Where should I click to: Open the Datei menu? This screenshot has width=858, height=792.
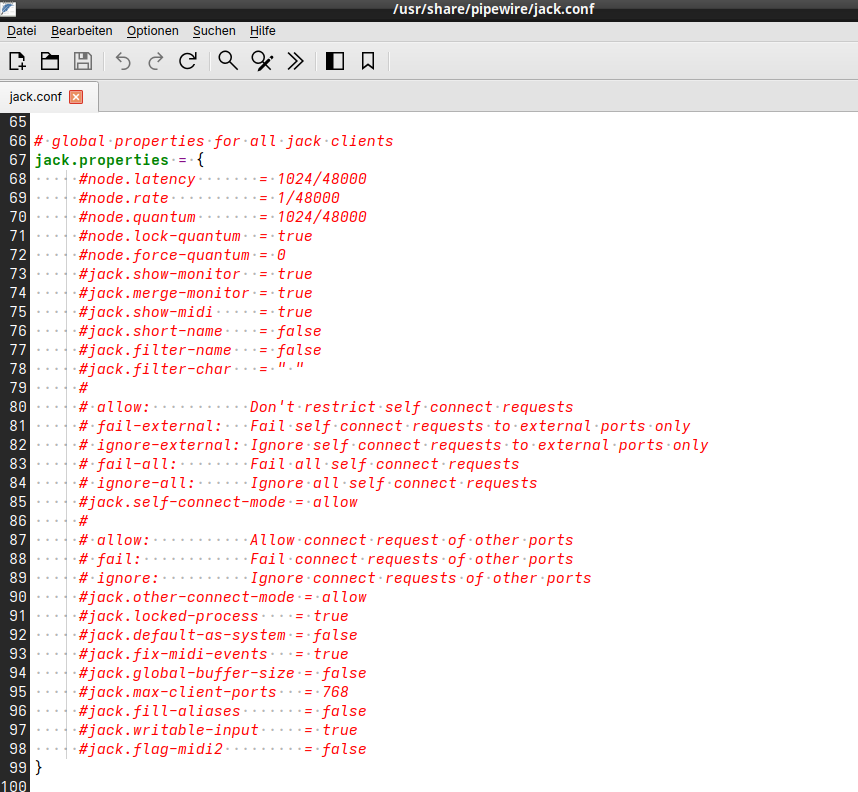[21, 31]
